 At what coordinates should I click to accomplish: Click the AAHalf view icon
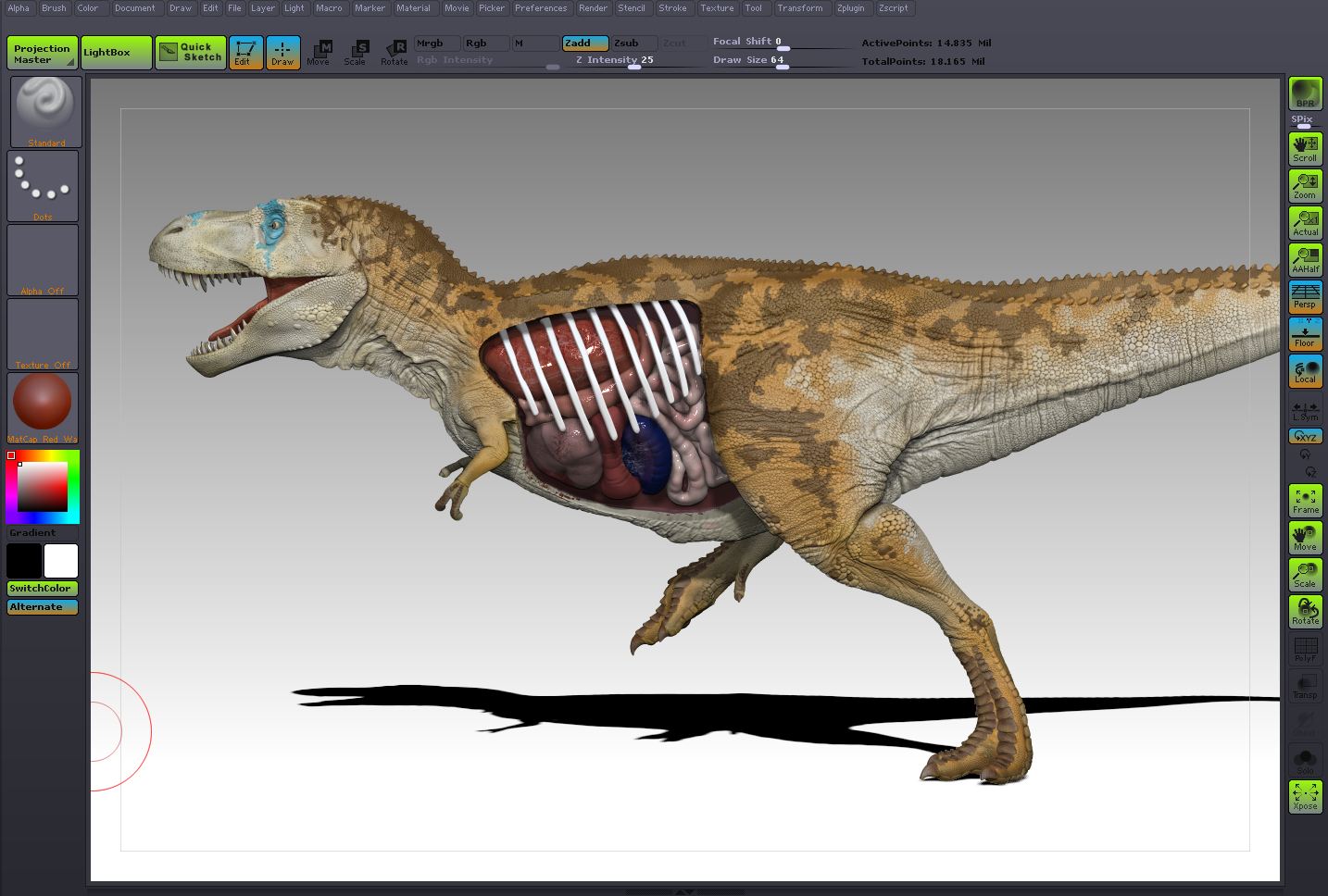tap(1305, 260)
